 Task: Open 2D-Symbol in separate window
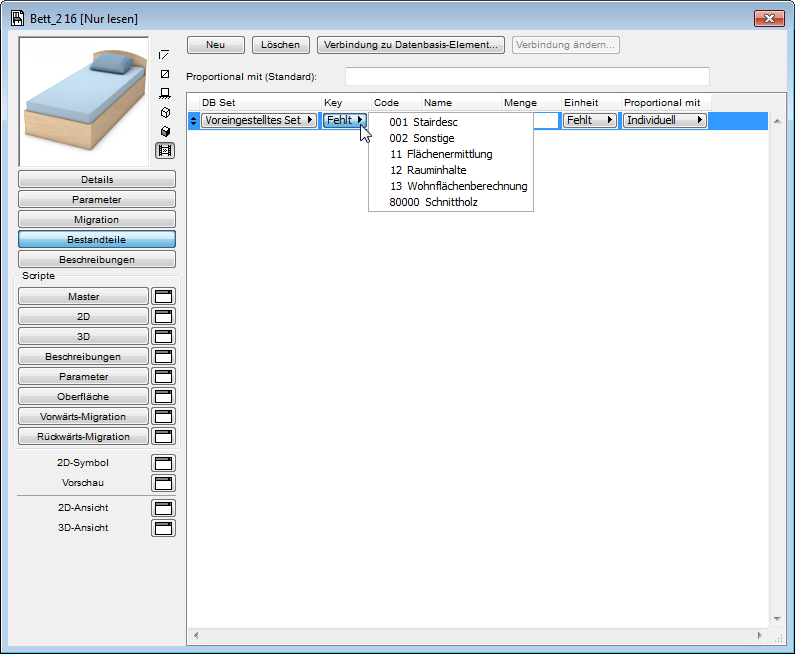(163, 463)
